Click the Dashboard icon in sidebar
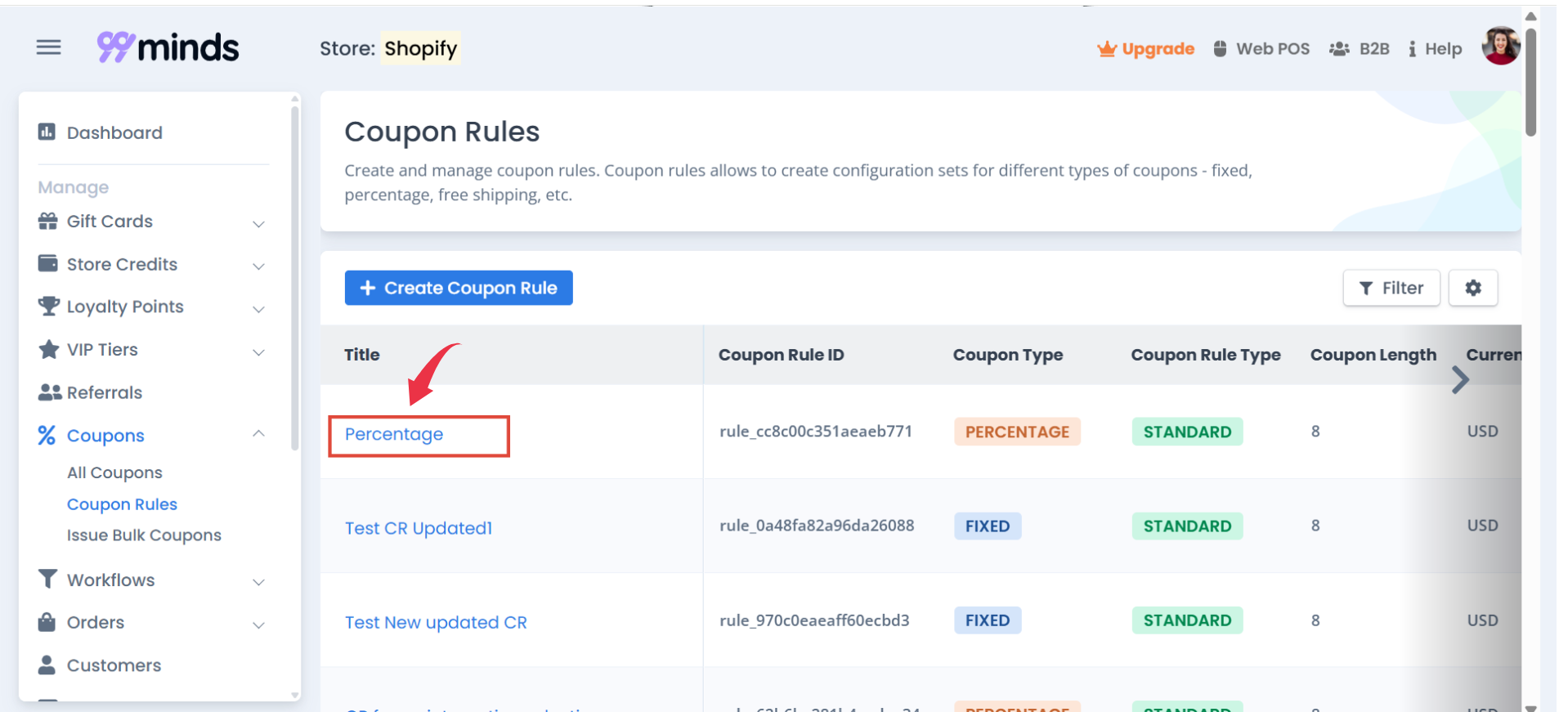Image resolution: width=1568 pixels, height=712 pixels. (x=47, y=132)
